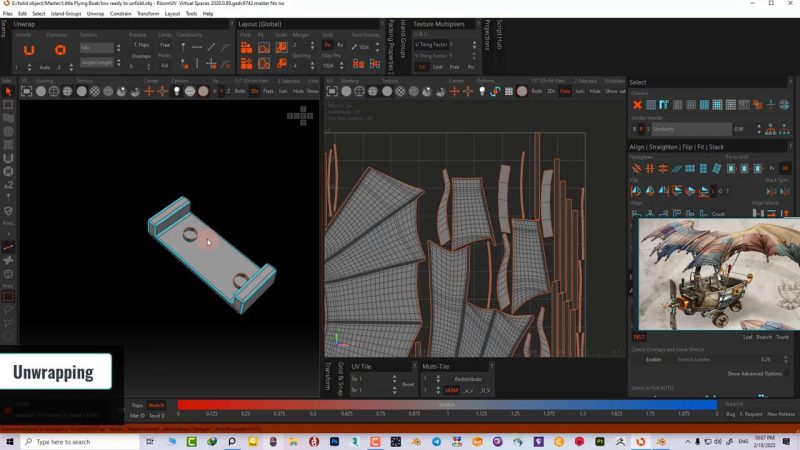Open the Transform menu in the menu bar
Viewport: 800px width, 450px height.
(x=147, y=14)
